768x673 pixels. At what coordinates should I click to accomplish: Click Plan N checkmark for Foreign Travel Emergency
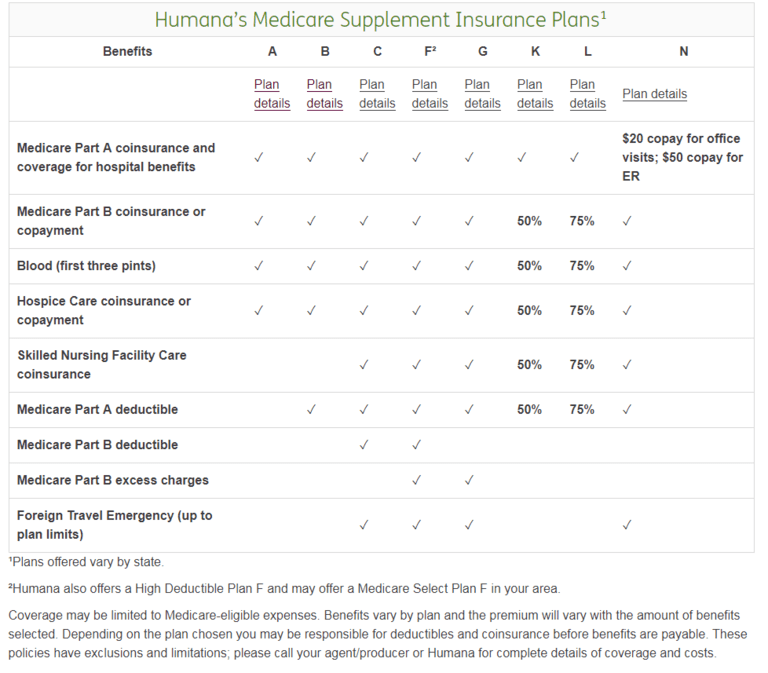[x=627, y=525]
